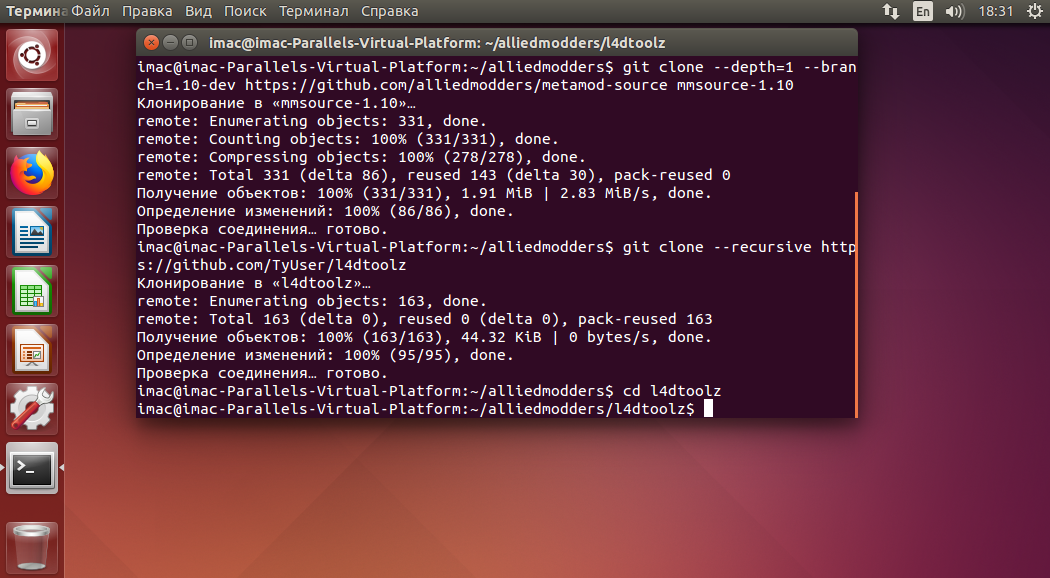Open the Справка menu
1050x578 pixels.
point(390,11)
